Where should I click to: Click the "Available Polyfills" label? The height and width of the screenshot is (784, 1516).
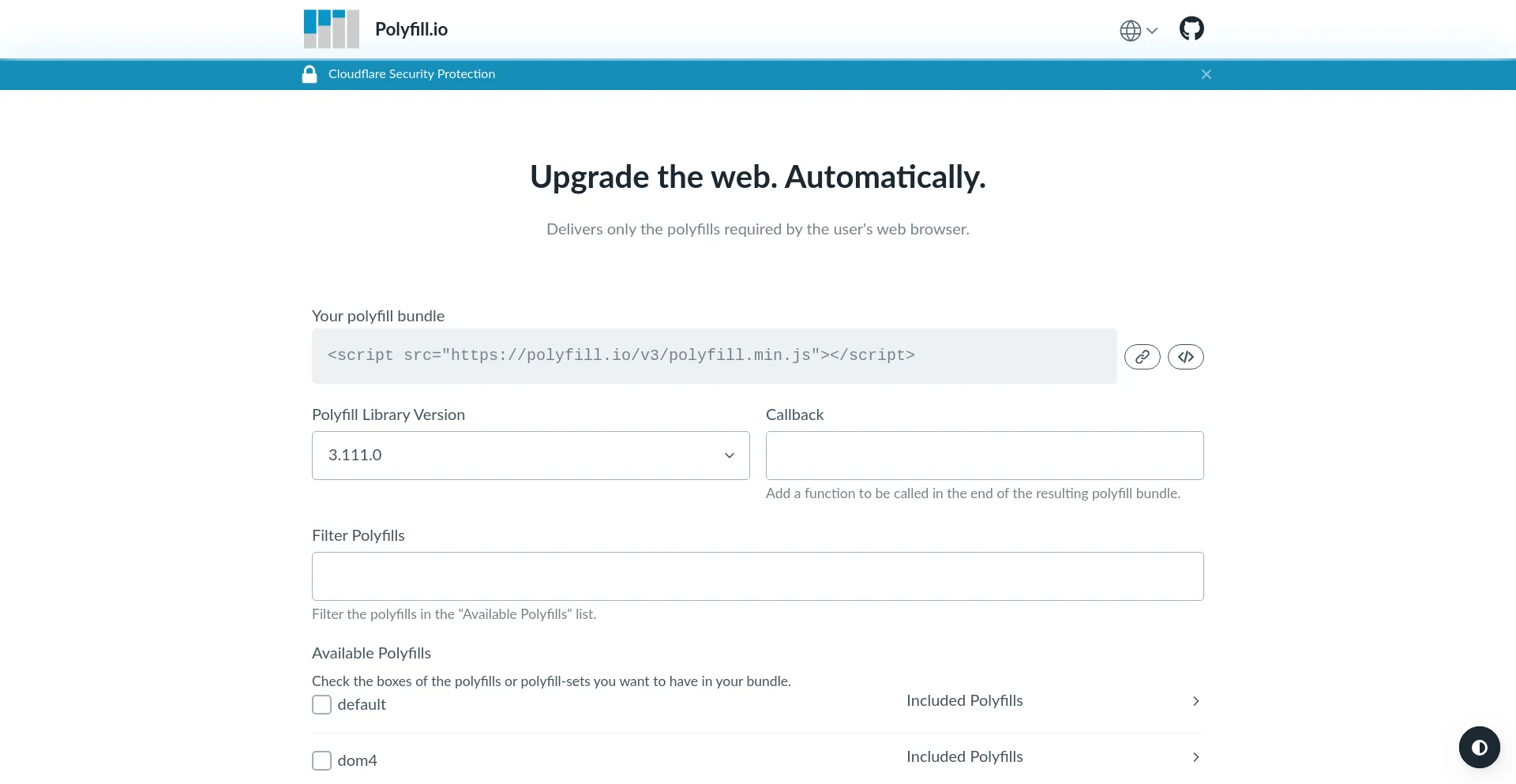[371, 653]
